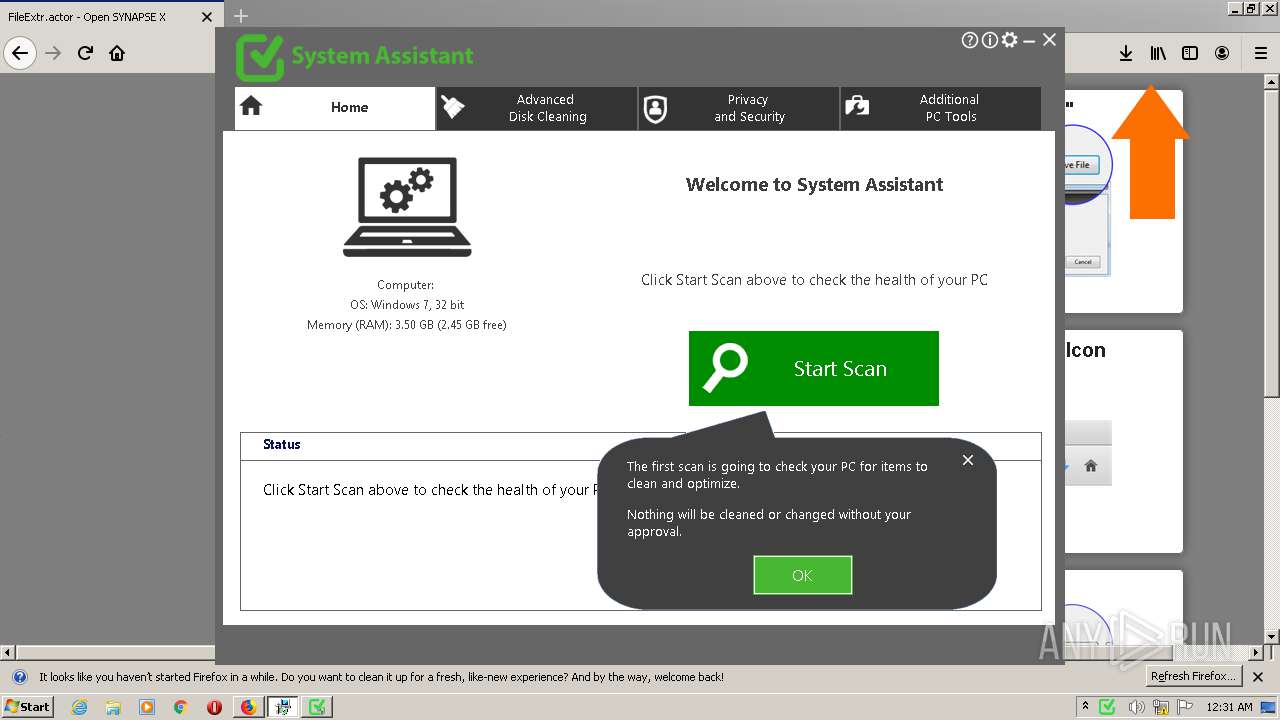This screenshot has height=720, width=1280.
Task: Minimize the System Assistant window
Action: click(x=1029, y=40)
